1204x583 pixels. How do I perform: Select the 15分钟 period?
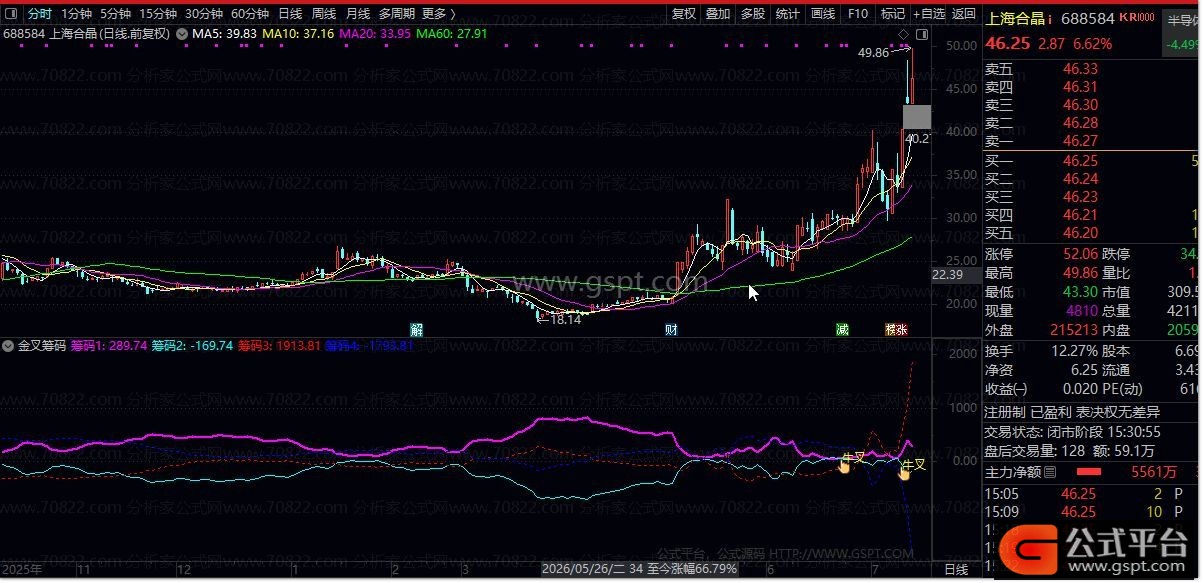158,14
